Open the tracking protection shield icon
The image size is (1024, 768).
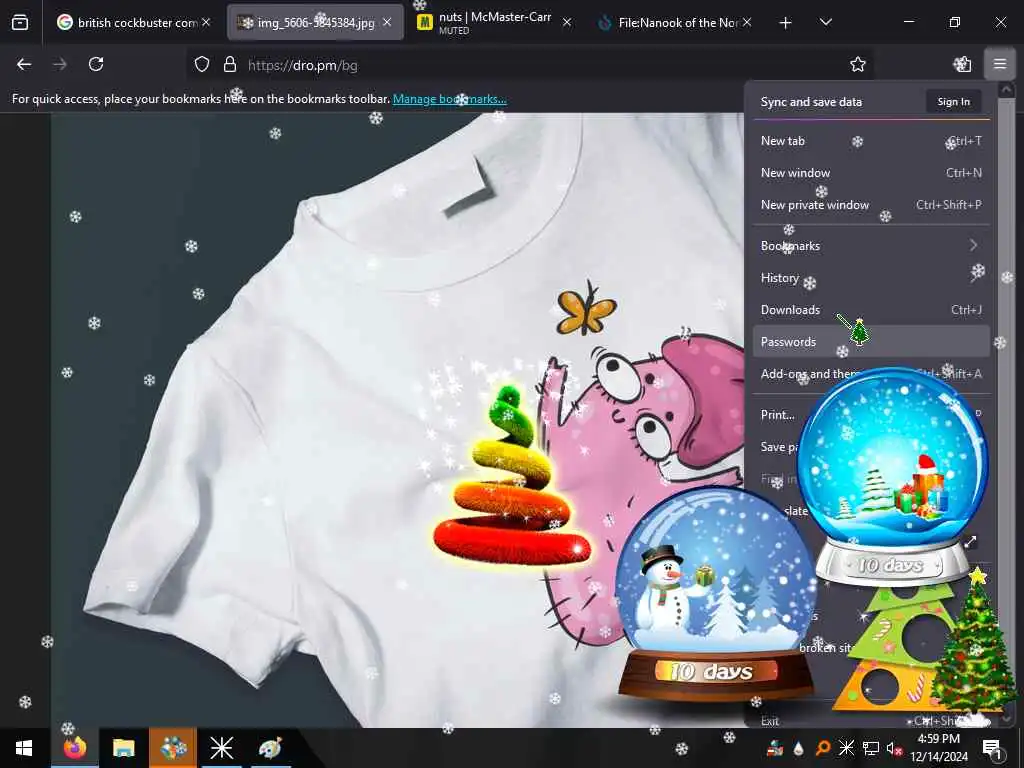tap(202, 64)
